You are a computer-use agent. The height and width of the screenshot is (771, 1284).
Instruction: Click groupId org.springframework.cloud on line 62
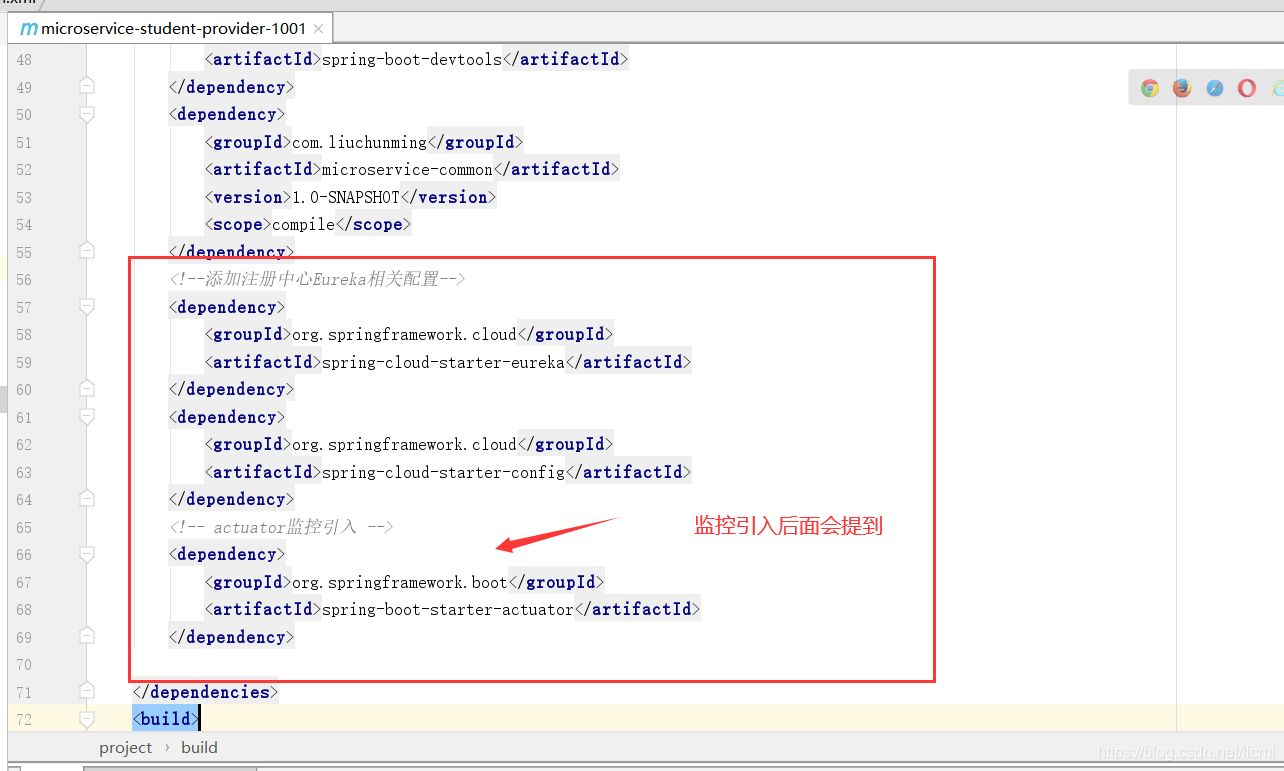(x=404, y=444)
